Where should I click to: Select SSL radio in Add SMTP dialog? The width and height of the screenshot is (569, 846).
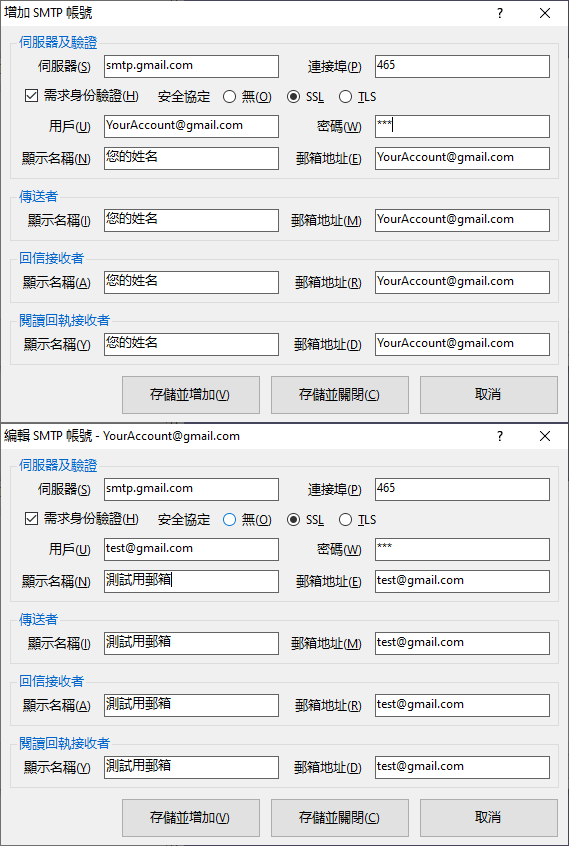pyautogui.click(x=293, y=97)
